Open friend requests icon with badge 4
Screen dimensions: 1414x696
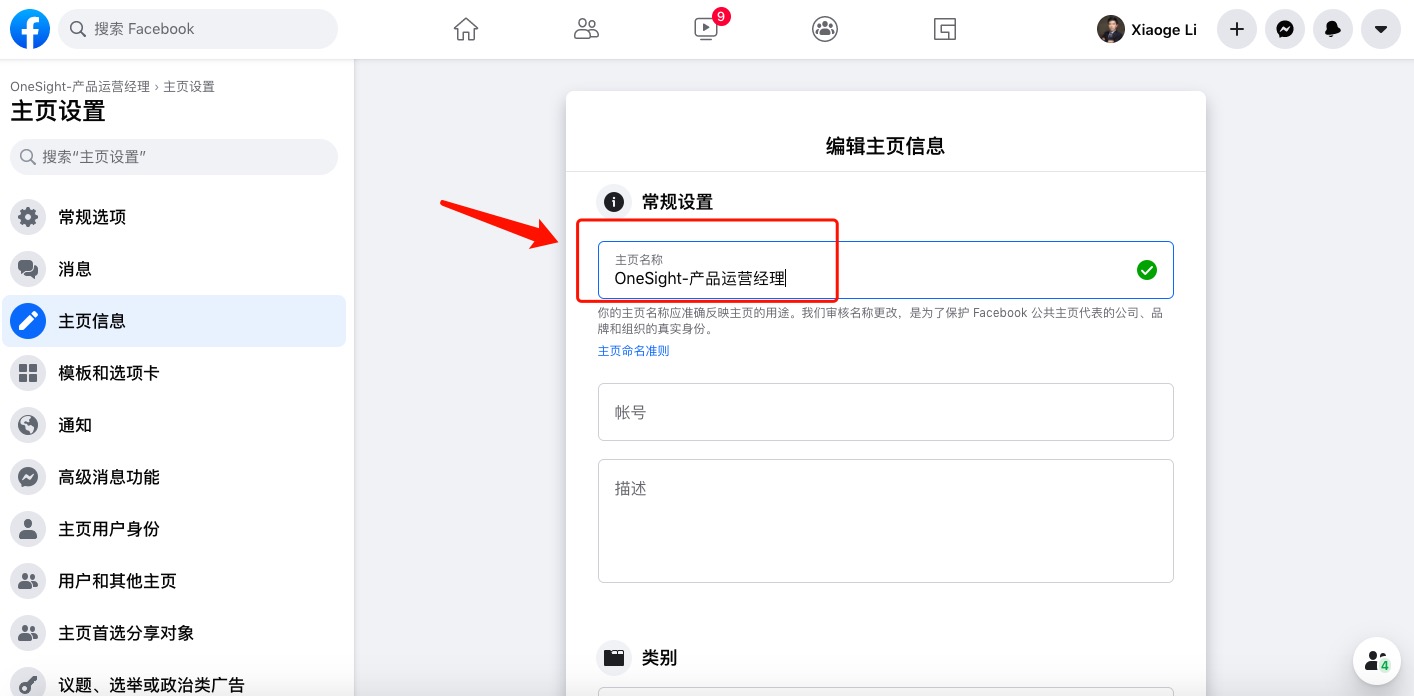coord(1377,661)
